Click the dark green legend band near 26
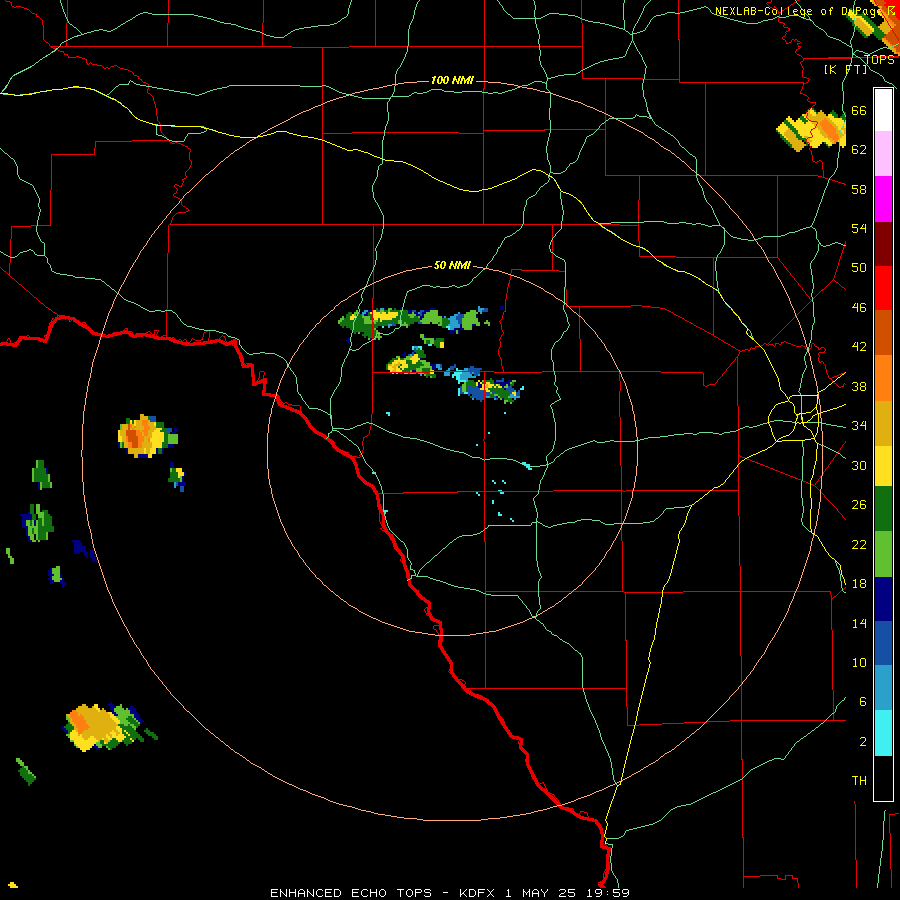900x900 pixels. tap(883, 509)
